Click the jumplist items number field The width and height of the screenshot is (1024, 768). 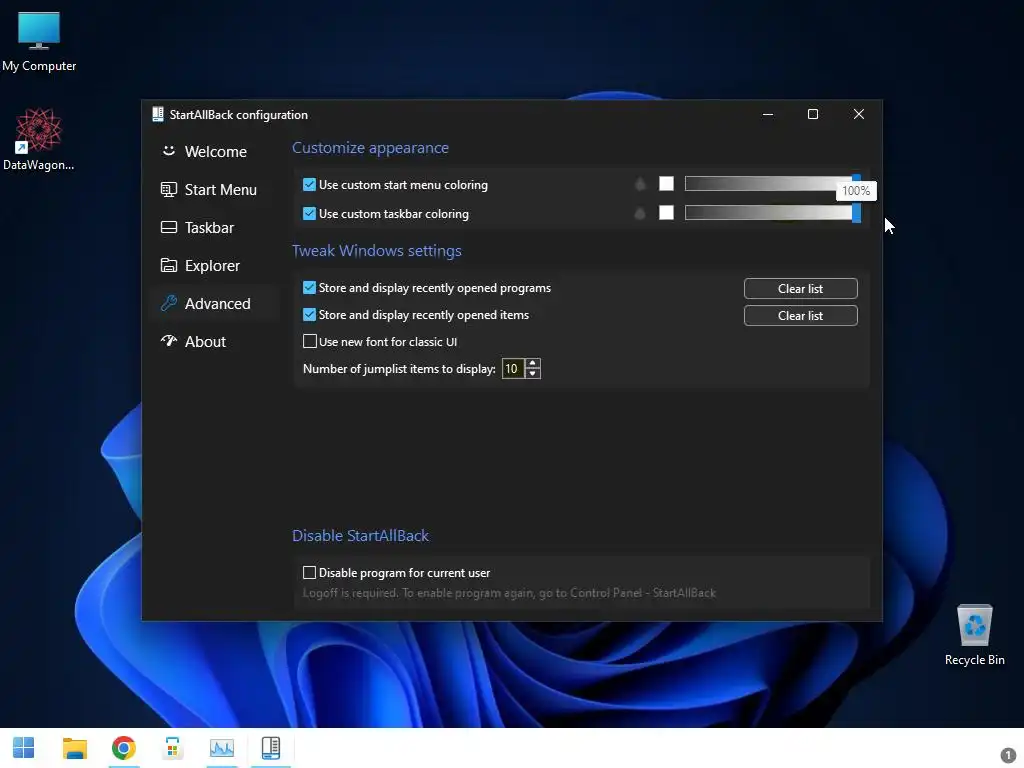click(513, 369)
